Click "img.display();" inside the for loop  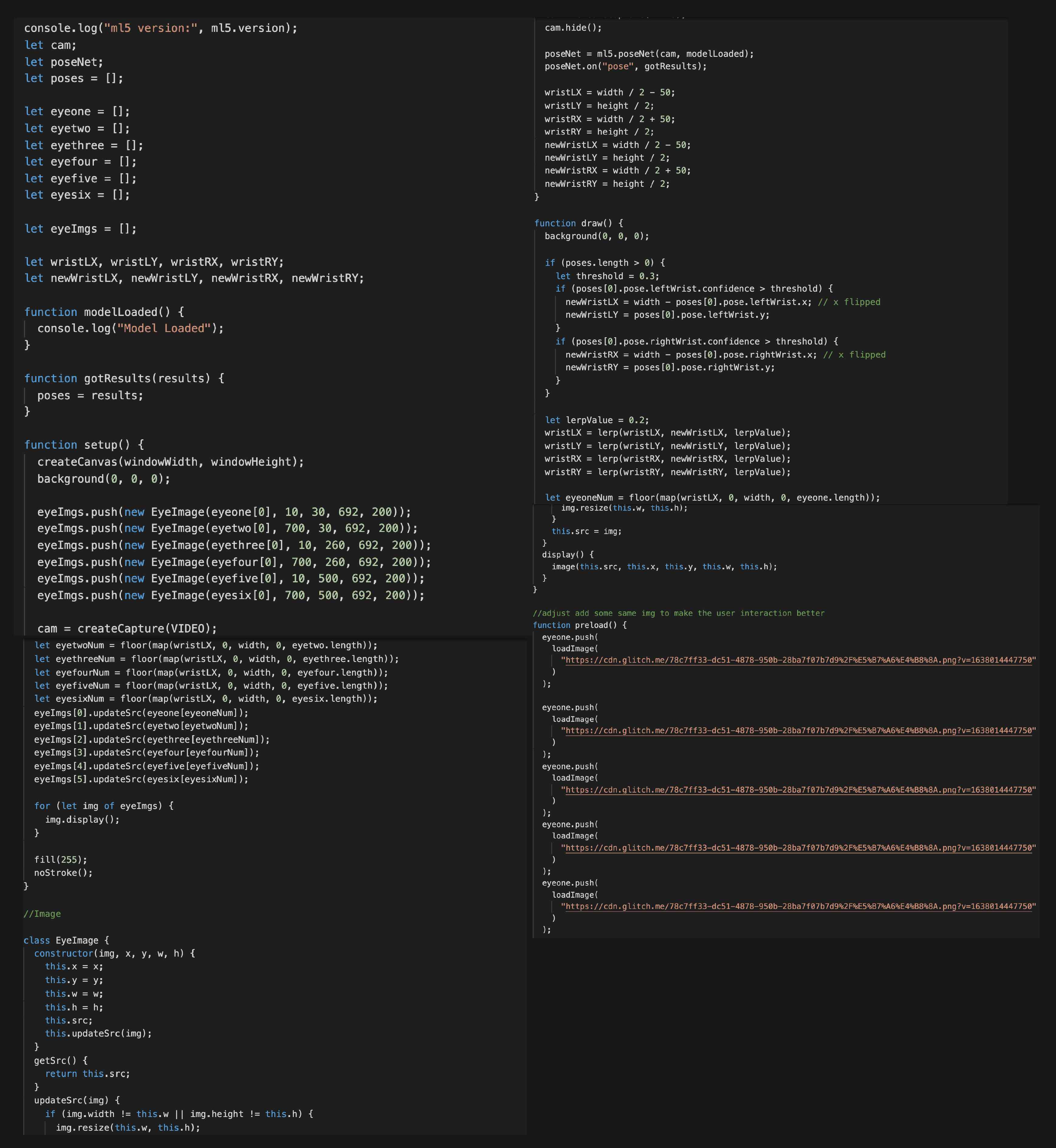82,819
